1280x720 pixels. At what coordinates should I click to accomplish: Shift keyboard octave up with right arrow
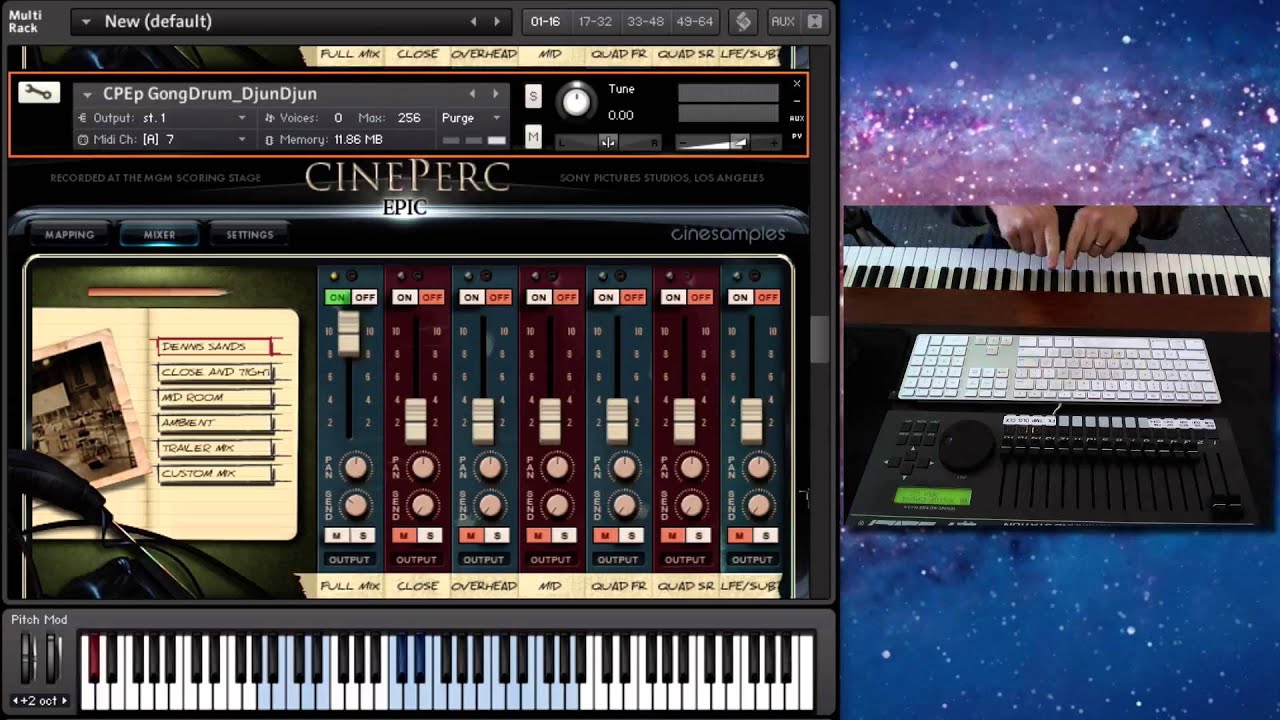click(x=66, y=701)
